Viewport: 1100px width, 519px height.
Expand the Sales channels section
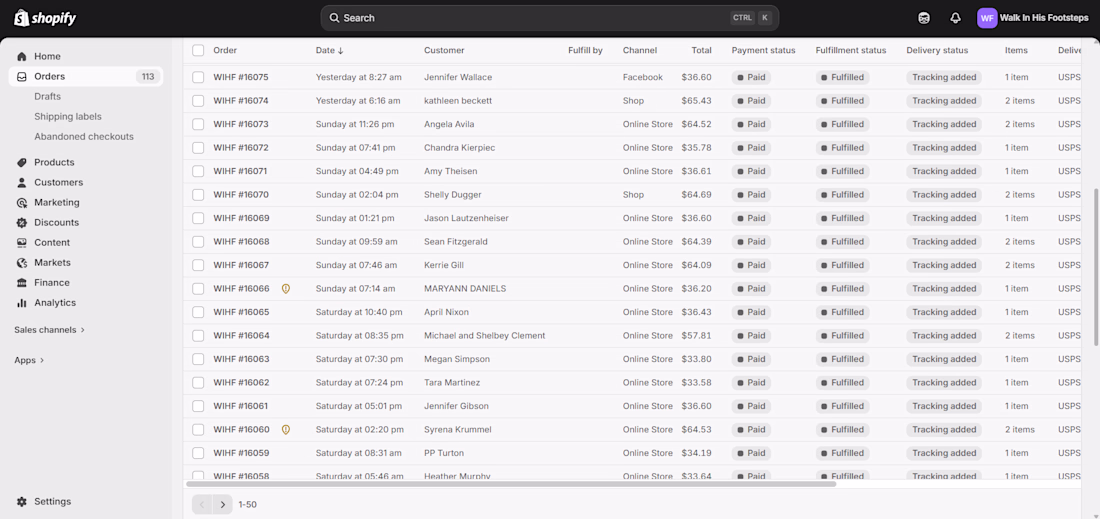50,330
